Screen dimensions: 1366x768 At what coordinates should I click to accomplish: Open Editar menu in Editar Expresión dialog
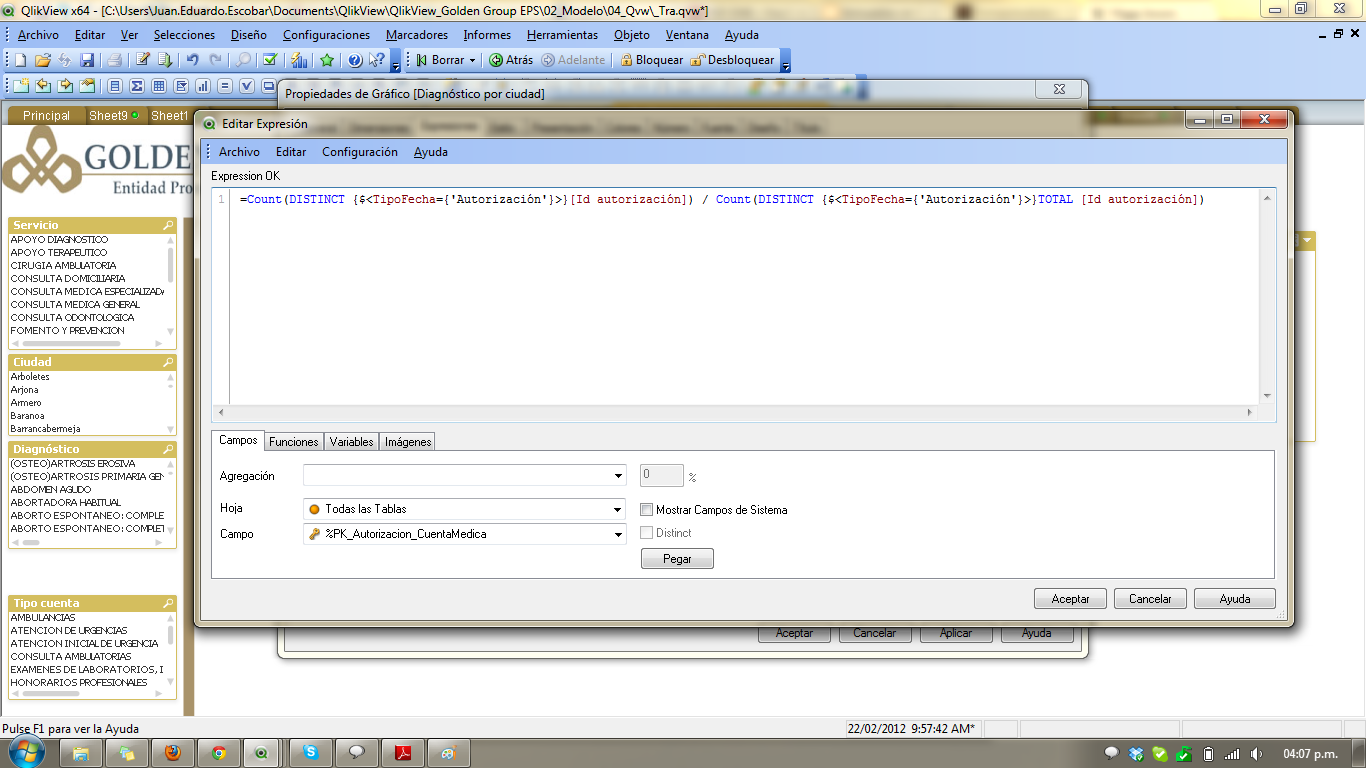click(x=291, y=152)
